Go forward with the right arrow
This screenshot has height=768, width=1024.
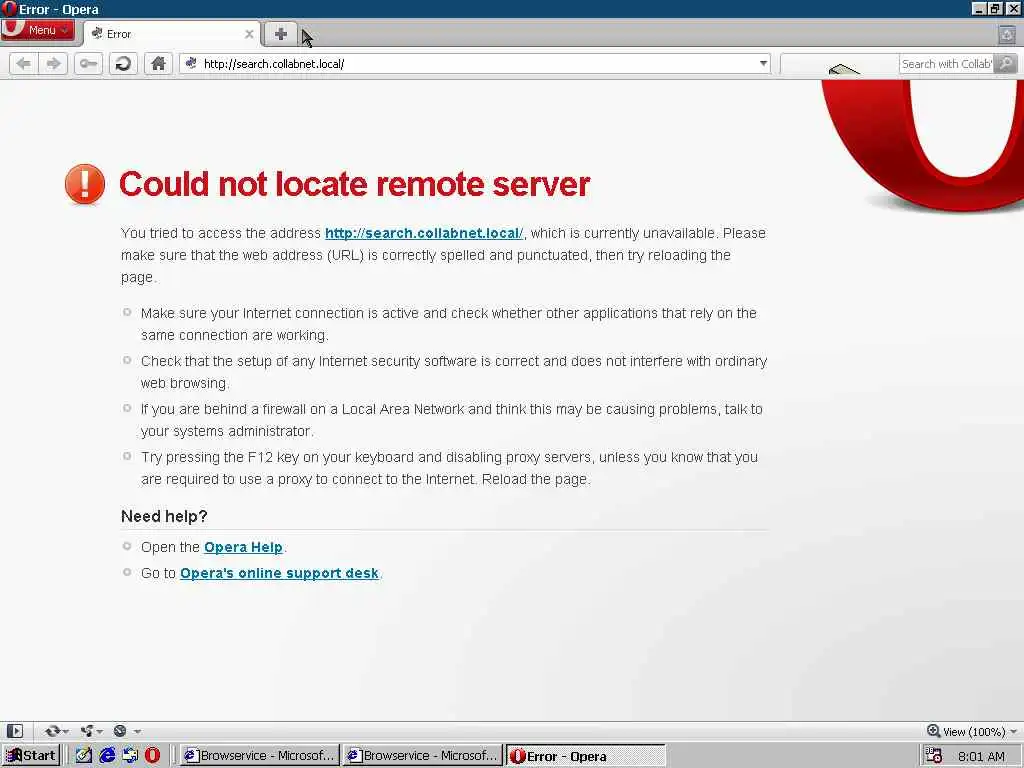pyautogui.click(x=53, y=63)
